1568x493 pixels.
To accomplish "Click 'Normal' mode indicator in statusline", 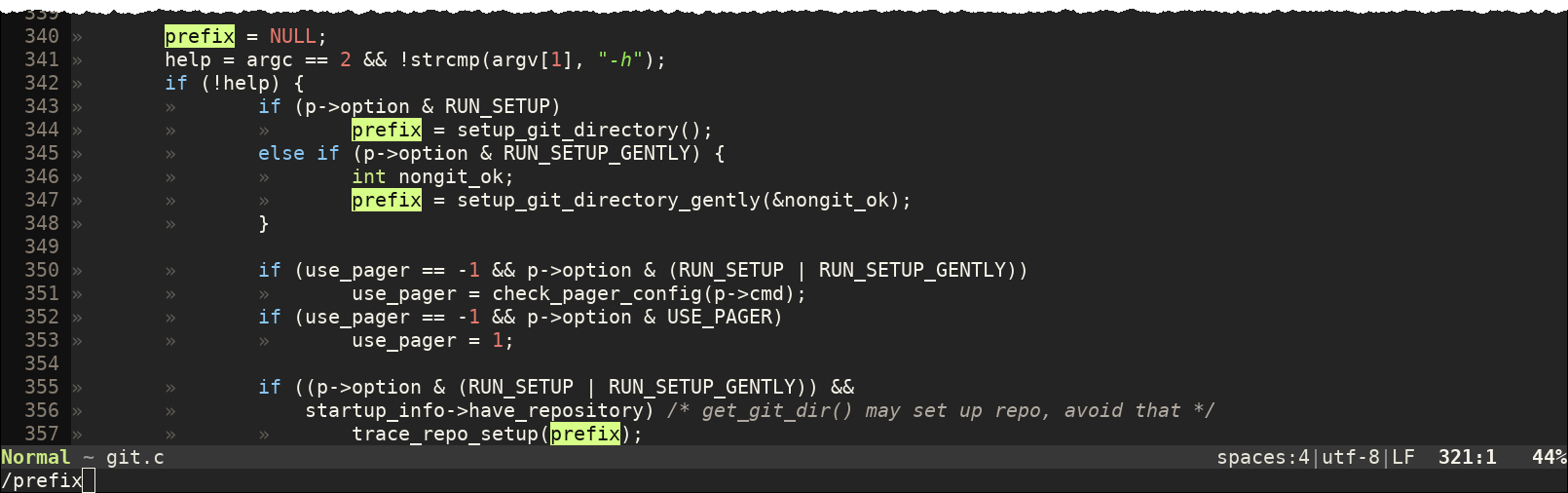I will [x=36, y=457].
